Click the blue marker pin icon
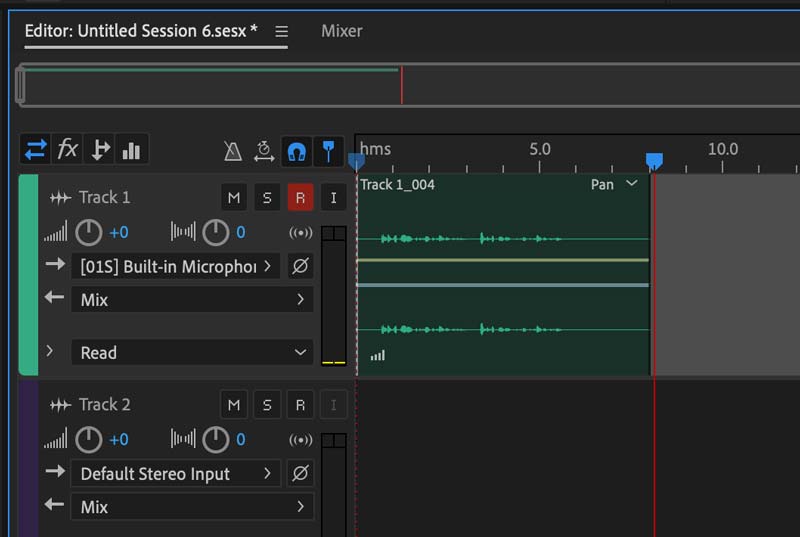This screenshot has height=537, width=800. 328,151
